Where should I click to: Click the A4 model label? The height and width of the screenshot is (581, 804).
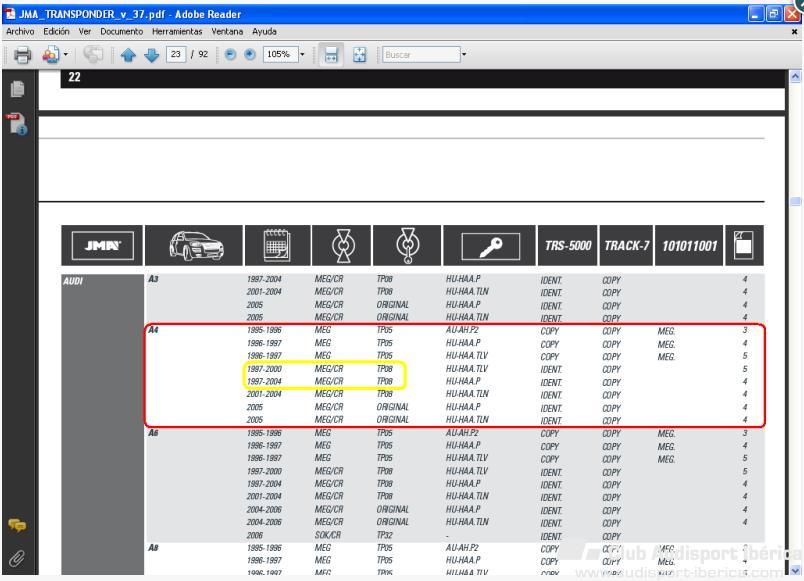[153, 330]
